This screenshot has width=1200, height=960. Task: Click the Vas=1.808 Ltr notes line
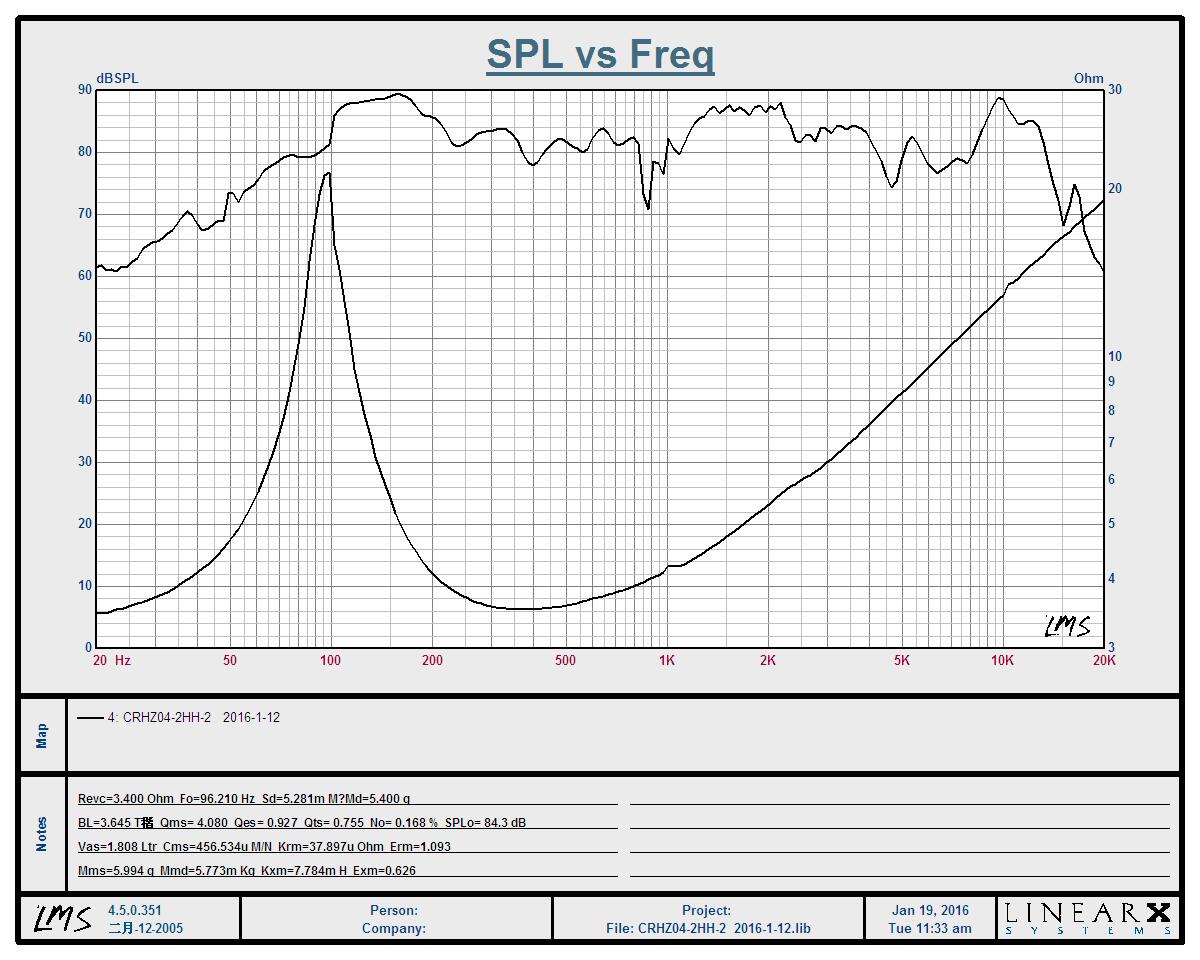coord(264,847)
